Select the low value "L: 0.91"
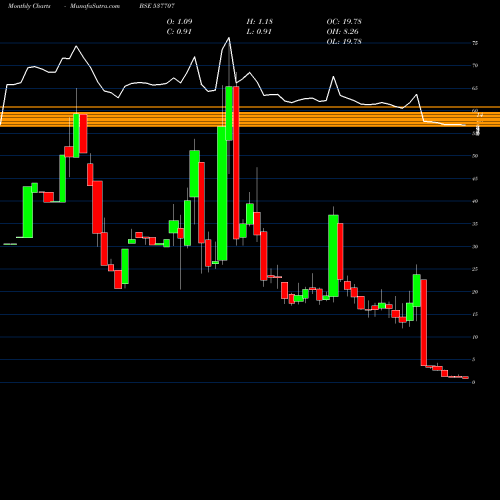 259,32
